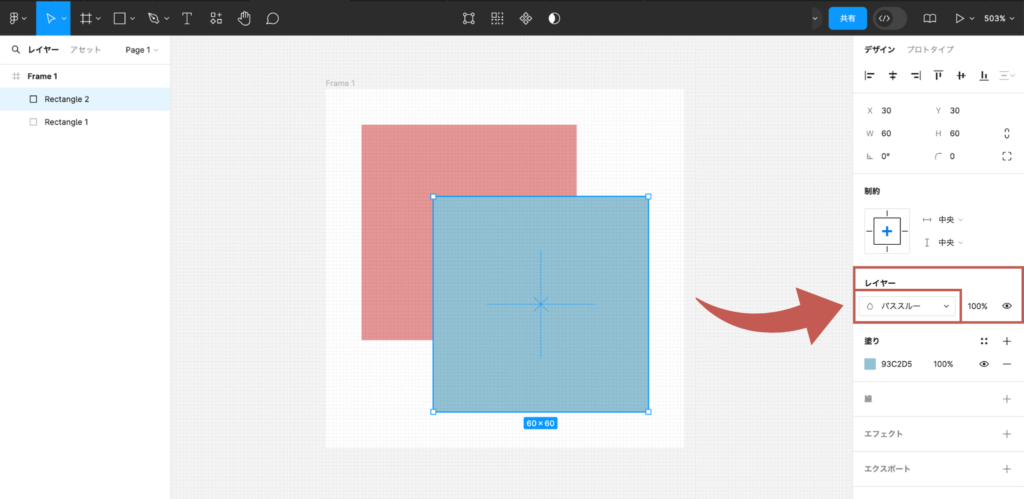1024x499 pixels.
Task: Hide the 93C2D5 fill with eye icon
Action: pyautogui.click(x=984, y=364)
